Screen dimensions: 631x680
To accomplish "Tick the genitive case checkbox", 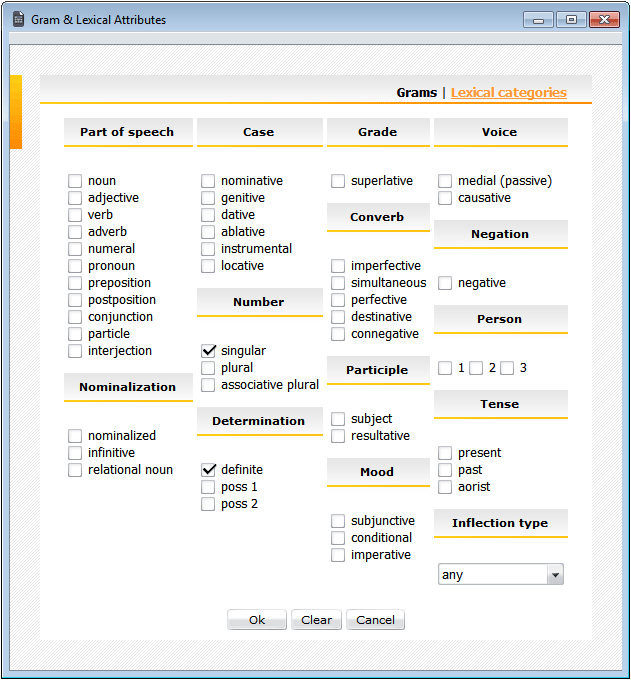I will [208, 198].
